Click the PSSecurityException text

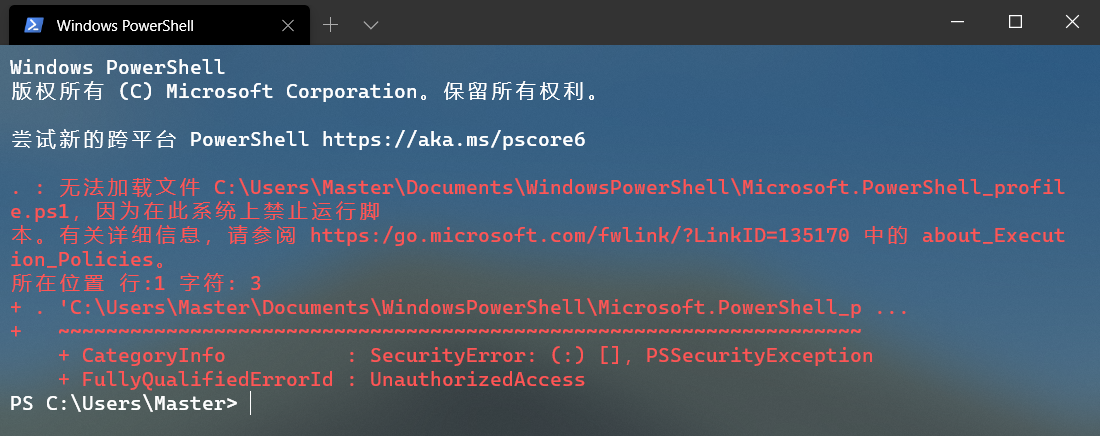click(759, 355)
